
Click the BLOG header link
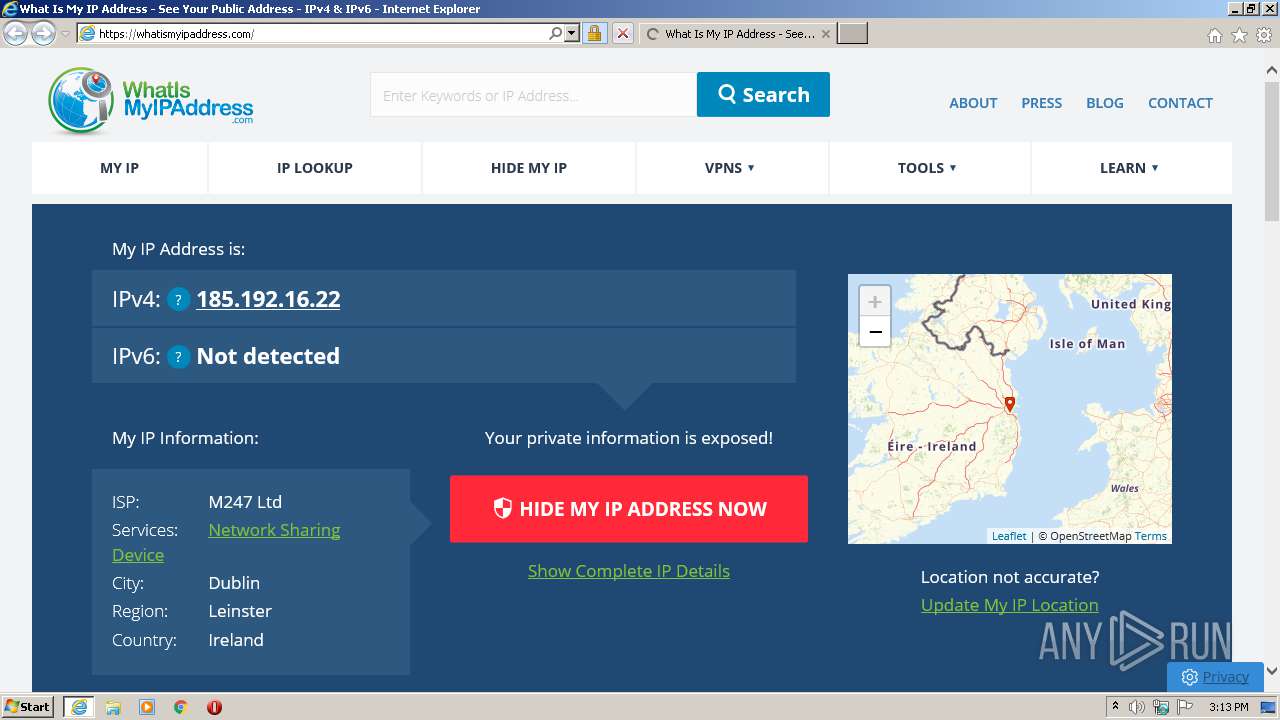1105,103
